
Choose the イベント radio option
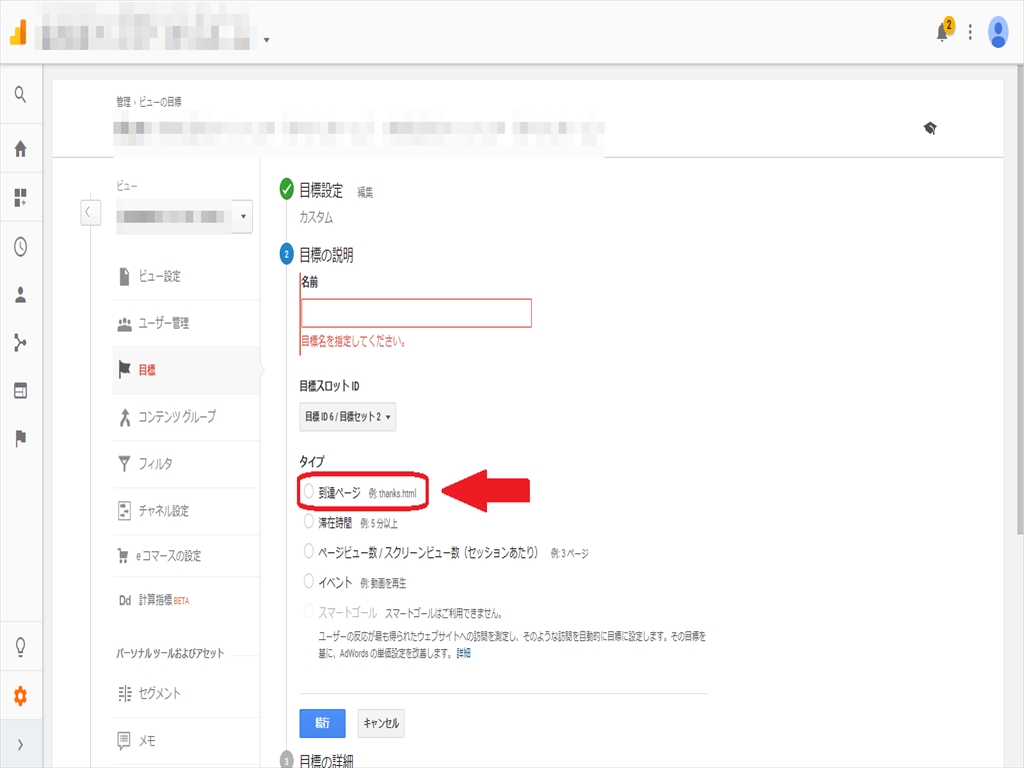point(309,581)
